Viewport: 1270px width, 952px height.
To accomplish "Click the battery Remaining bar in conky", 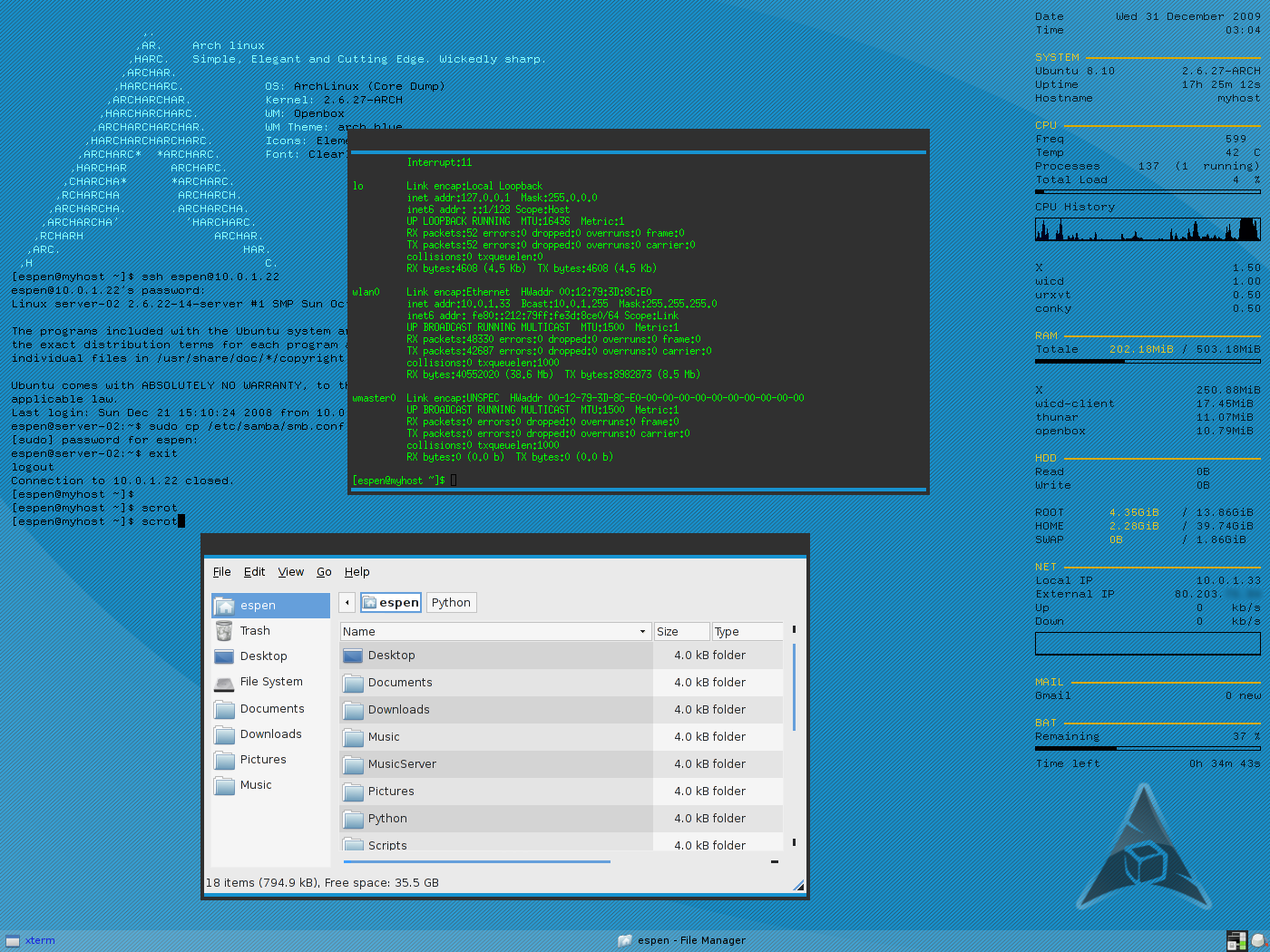I will pos(1148,748).
